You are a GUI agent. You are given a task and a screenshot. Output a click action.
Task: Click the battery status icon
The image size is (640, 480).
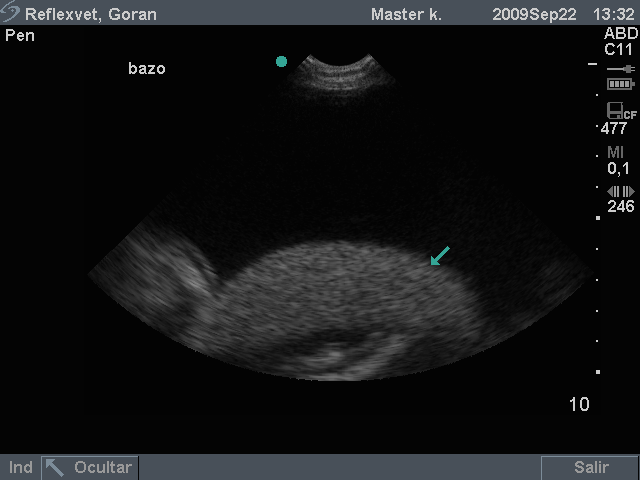click(620, 84)
